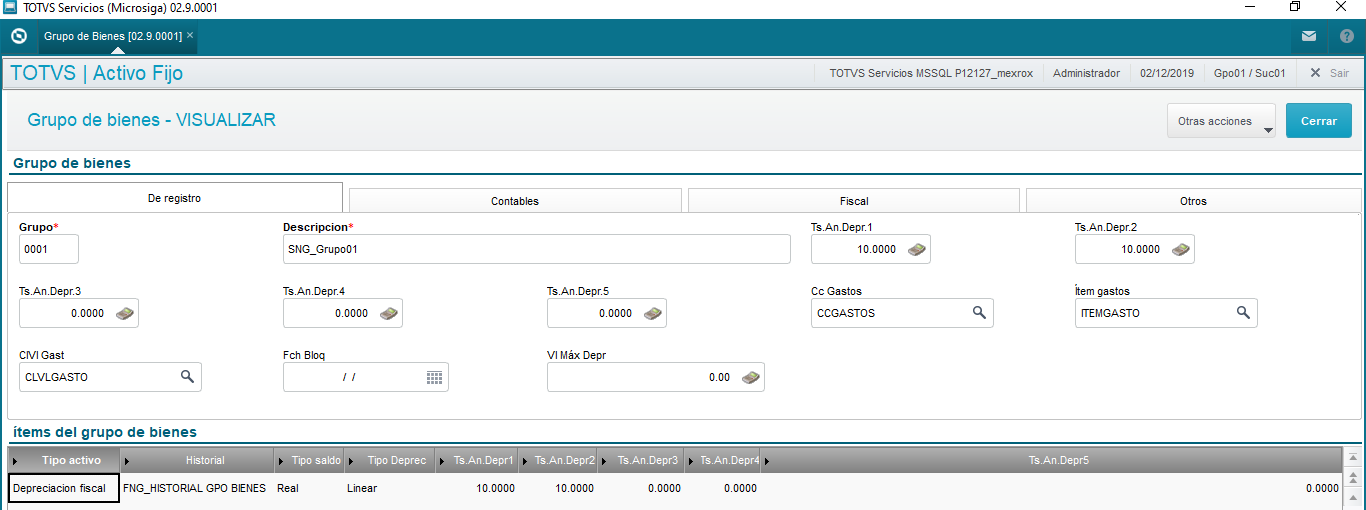Image resolution: width=1366 pixels, height=510 pixels.
Task: Select FNG_HISTORIAL GPO BIENES cell
Action: point(198,488)
